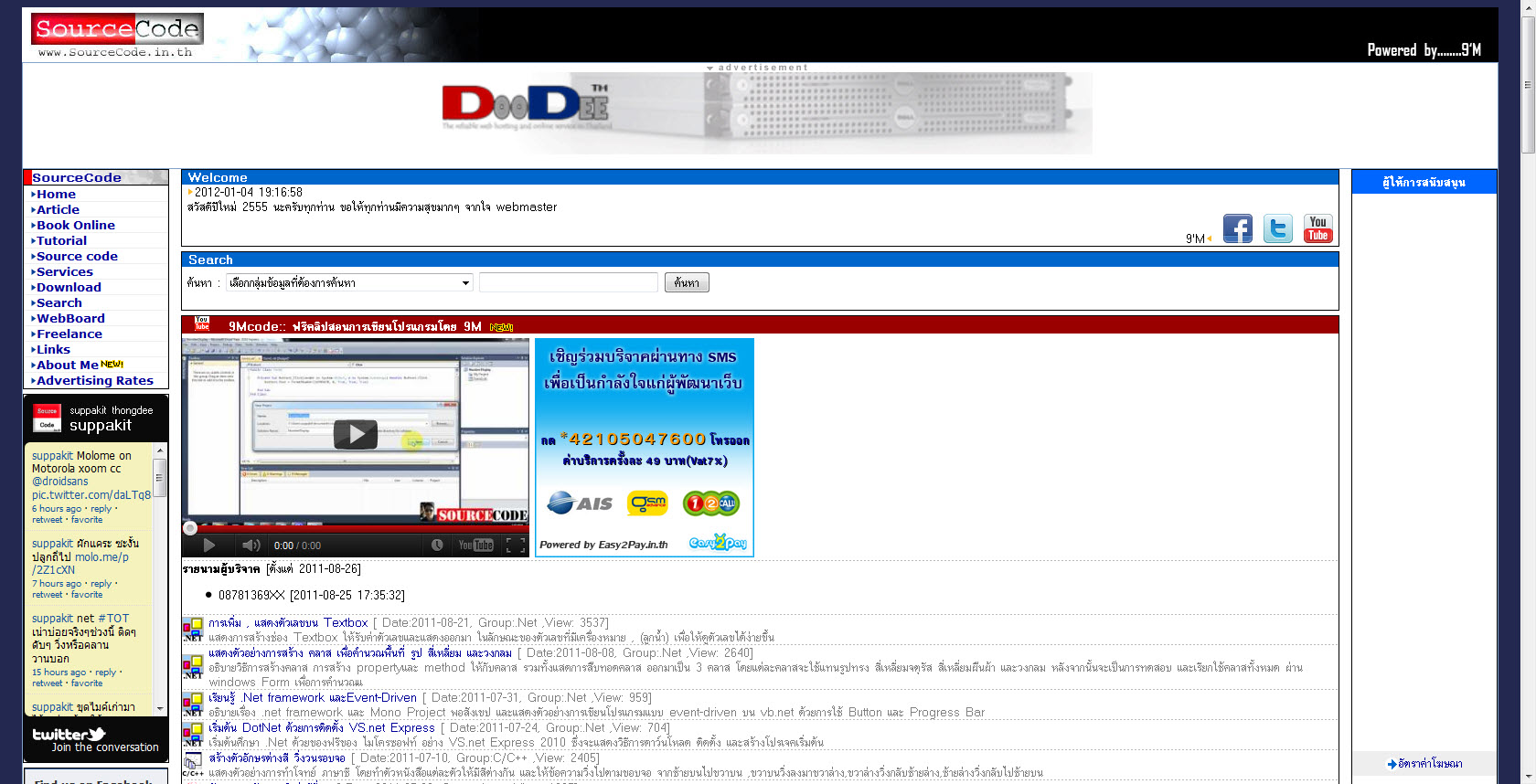1536x784 pixels.
Task: Click the suppakit profile avatar in Twitter widget
Action: pyautogui.click(x=48, y=418)
